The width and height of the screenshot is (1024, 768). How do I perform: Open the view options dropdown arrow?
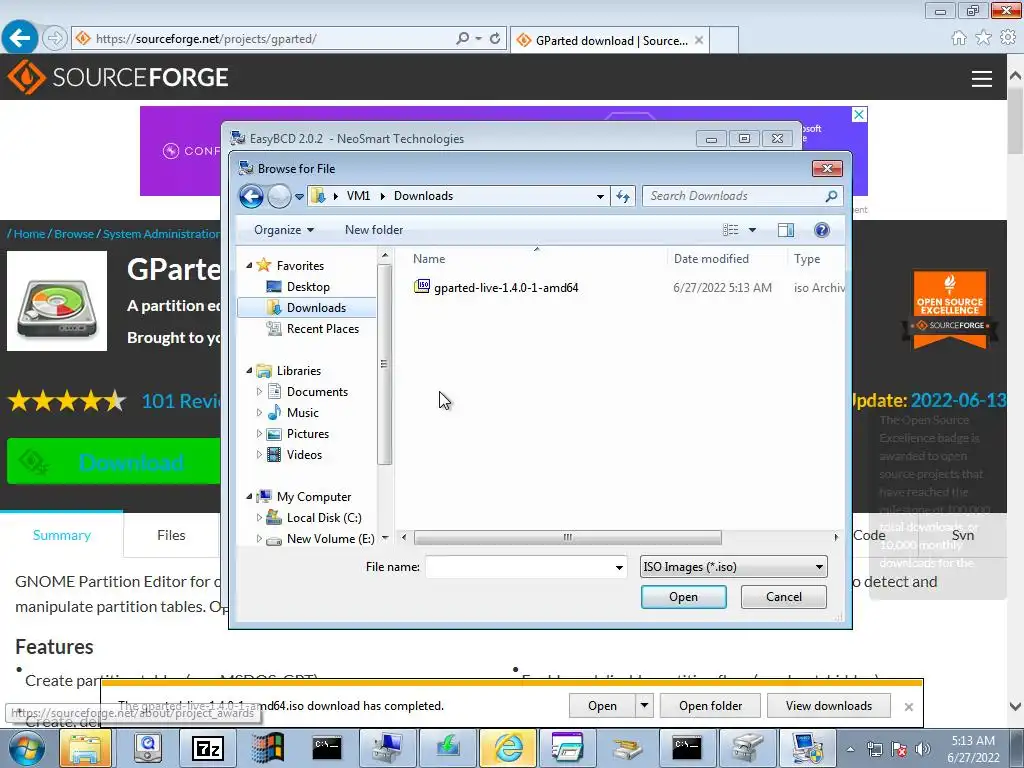click(752, 230)
